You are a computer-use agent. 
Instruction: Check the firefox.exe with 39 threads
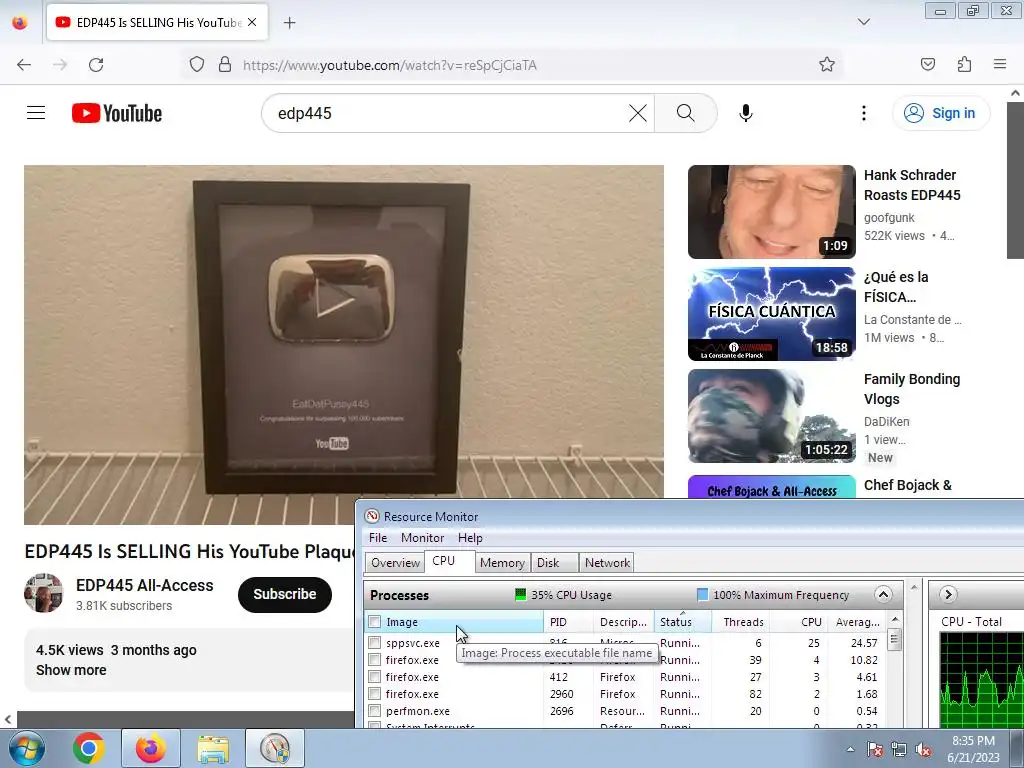pos(374,660)
